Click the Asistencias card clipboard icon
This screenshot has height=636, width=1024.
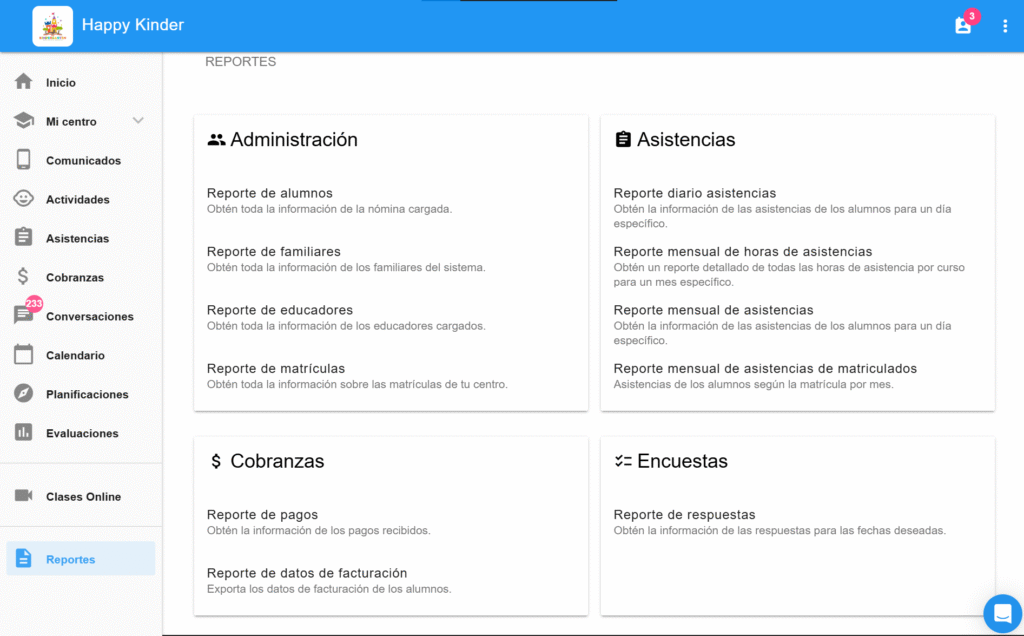pos(623,139)
